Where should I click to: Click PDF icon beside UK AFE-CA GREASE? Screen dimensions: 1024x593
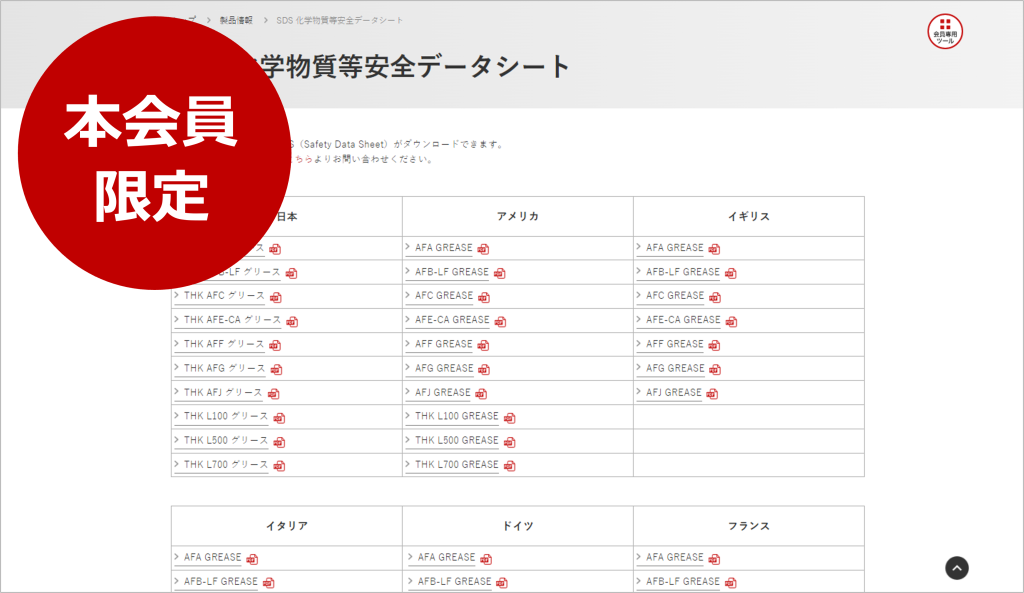731,321
